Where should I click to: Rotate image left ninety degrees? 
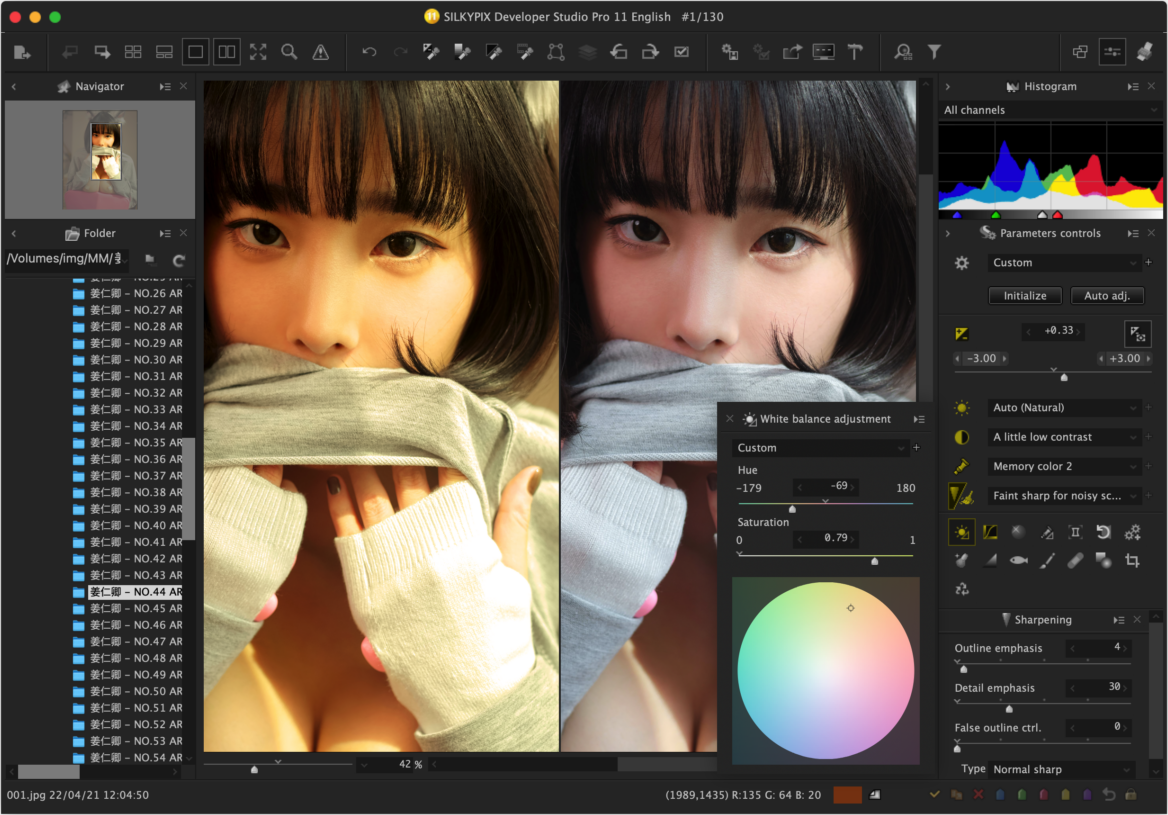618,52
